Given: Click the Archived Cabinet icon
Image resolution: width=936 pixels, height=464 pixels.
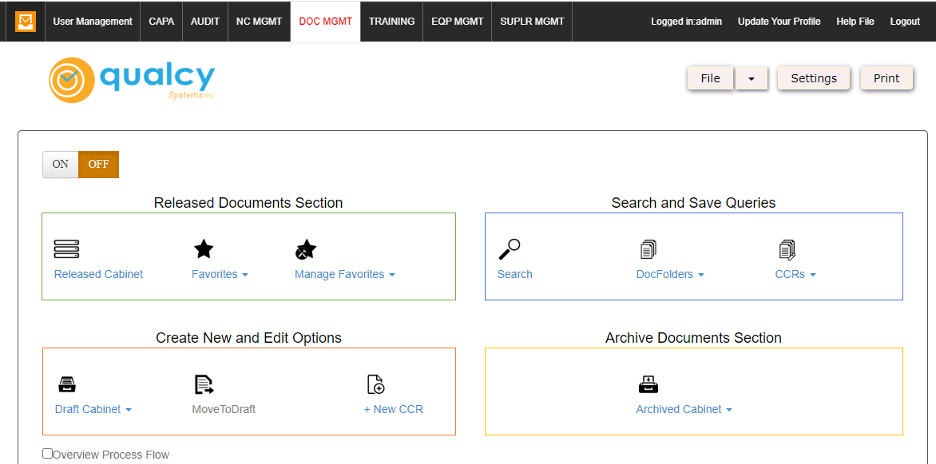Looking at the screenshot, I should coord(648,384).
